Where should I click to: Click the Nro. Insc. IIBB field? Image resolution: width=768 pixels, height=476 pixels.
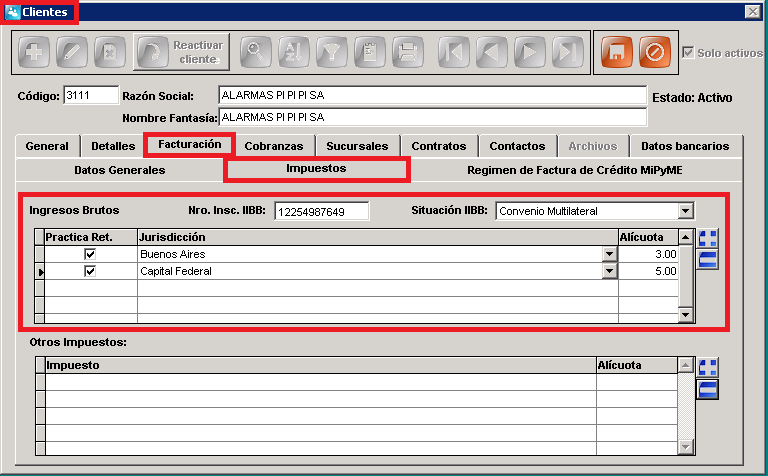[321, 212]
